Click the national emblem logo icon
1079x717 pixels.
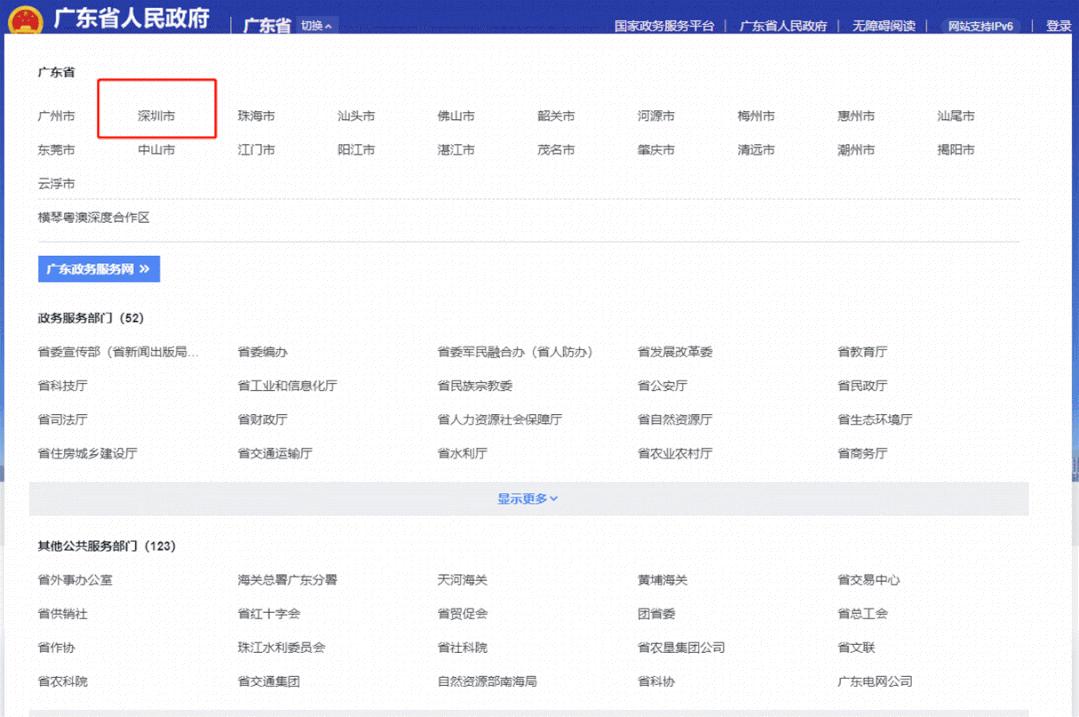tap(25, 20)
